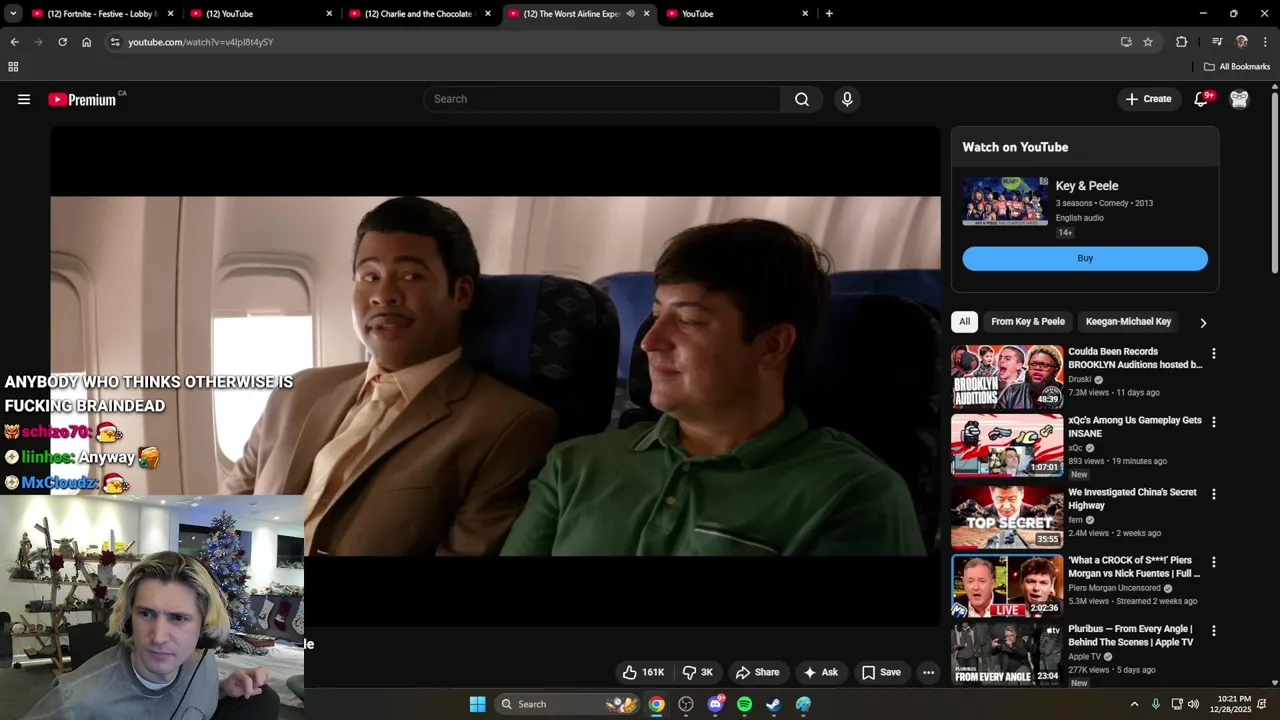Open Pluribus From Every Angle thumbnail
The width and height of the screenshot is (1280, 720).
click(x=1007, y=654)
